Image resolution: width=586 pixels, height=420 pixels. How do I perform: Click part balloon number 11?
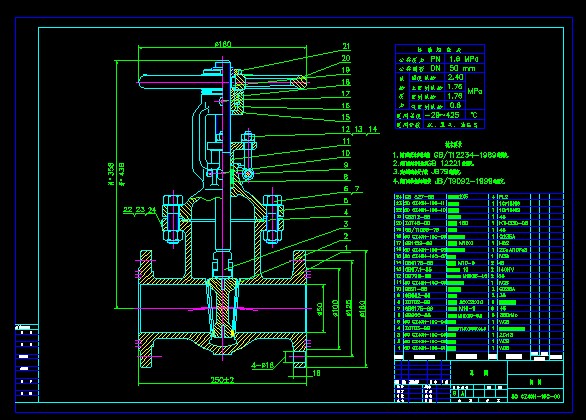[x=346, y=141]
